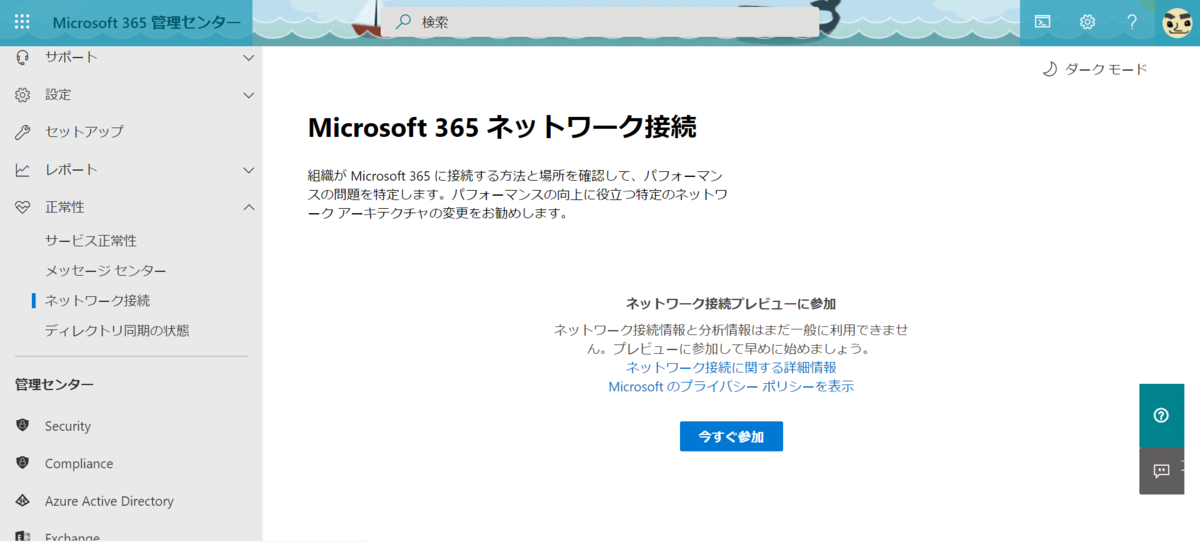Open the app launcher waffle icon
Viewport: 1200px width, 542px height.
tap(22, 22)
